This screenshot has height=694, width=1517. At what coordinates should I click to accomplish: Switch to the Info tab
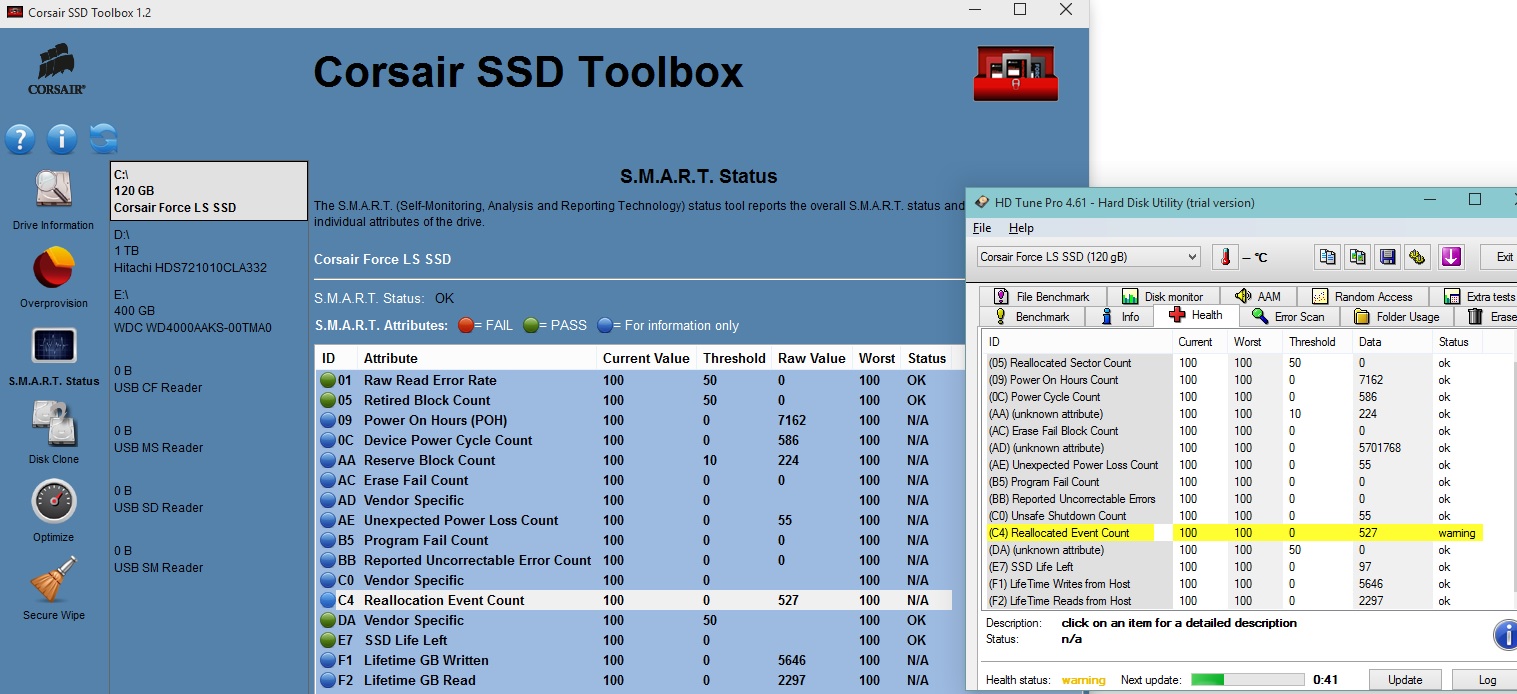1120,316
